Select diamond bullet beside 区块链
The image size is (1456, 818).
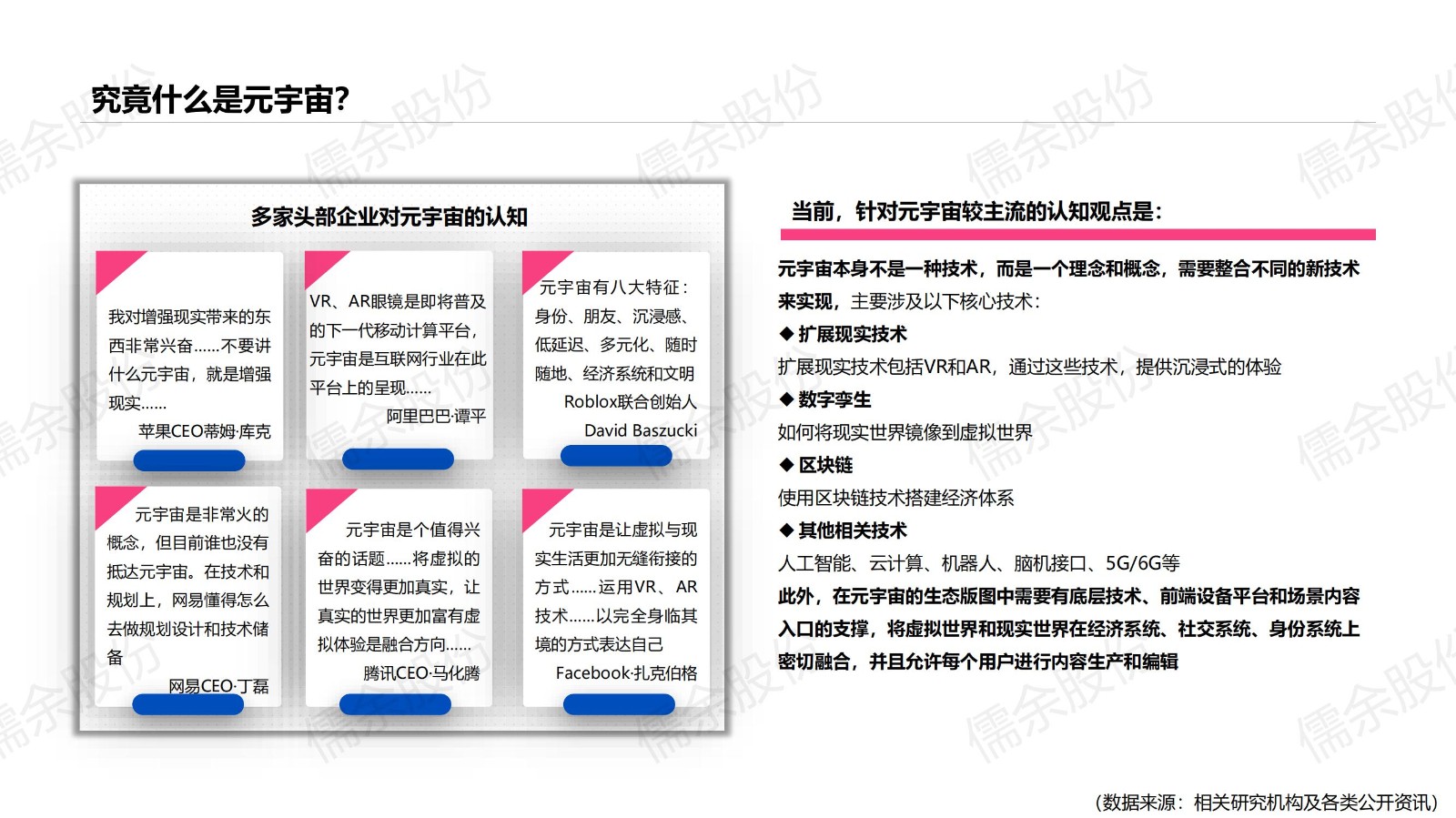pos(786,465)
